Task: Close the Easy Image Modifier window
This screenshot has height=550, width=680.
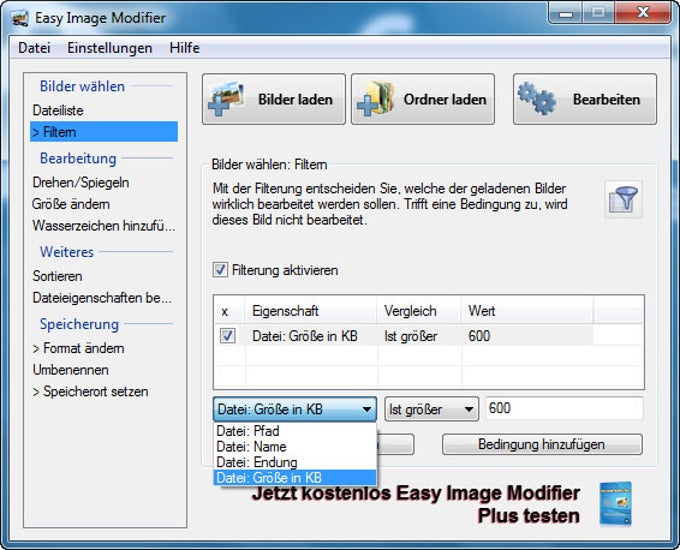Action: point(643,13)
